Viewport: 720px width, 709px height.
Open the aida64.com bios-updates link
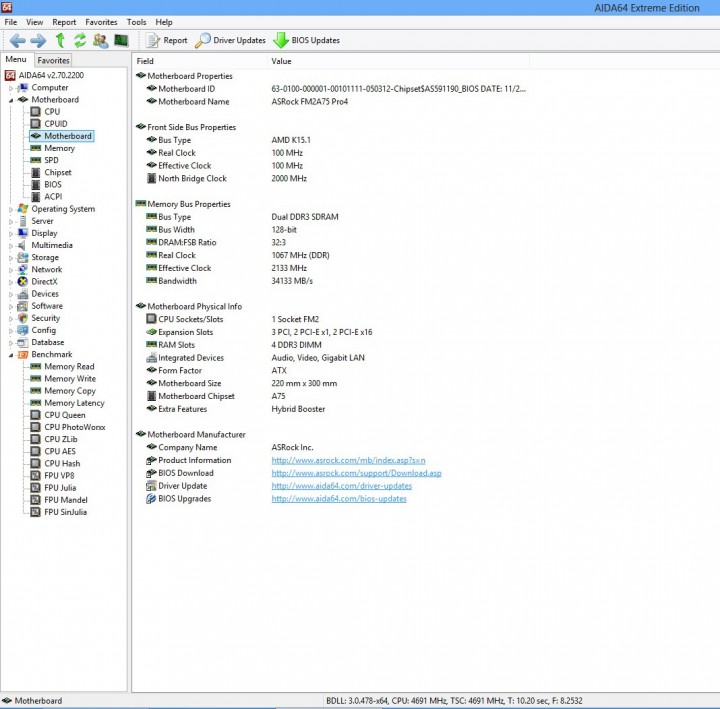point(339,499)
